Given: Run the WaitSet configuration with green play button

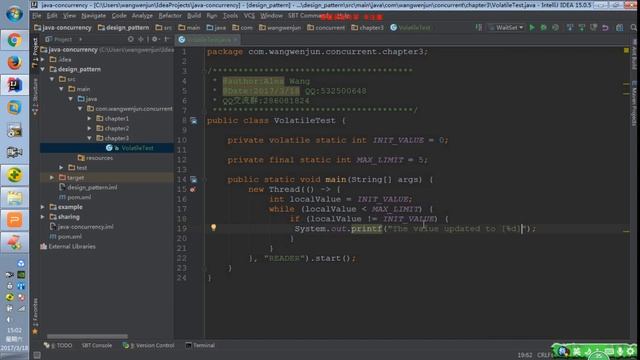Looking at the screenshot, I should (x=532, y=27).
